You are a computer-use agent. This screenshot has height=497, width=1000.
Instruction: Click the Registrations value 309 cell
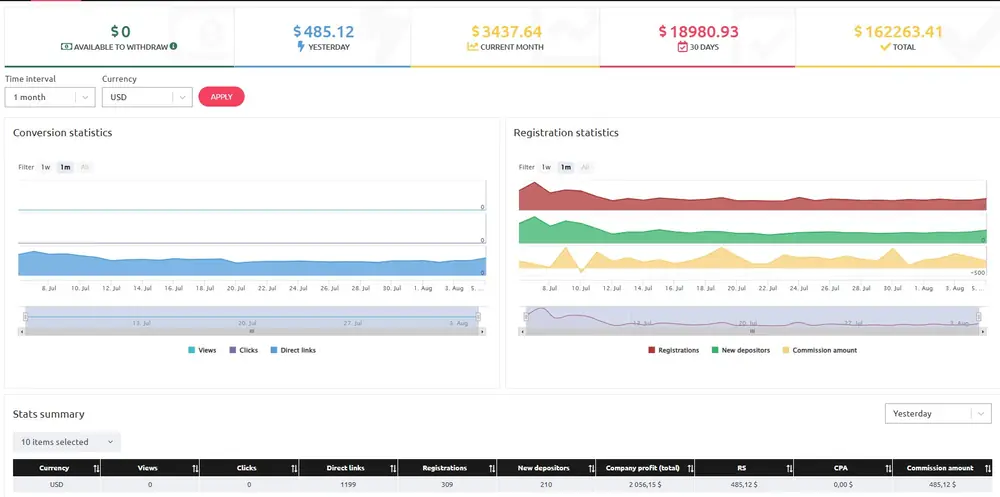(447, 485)
